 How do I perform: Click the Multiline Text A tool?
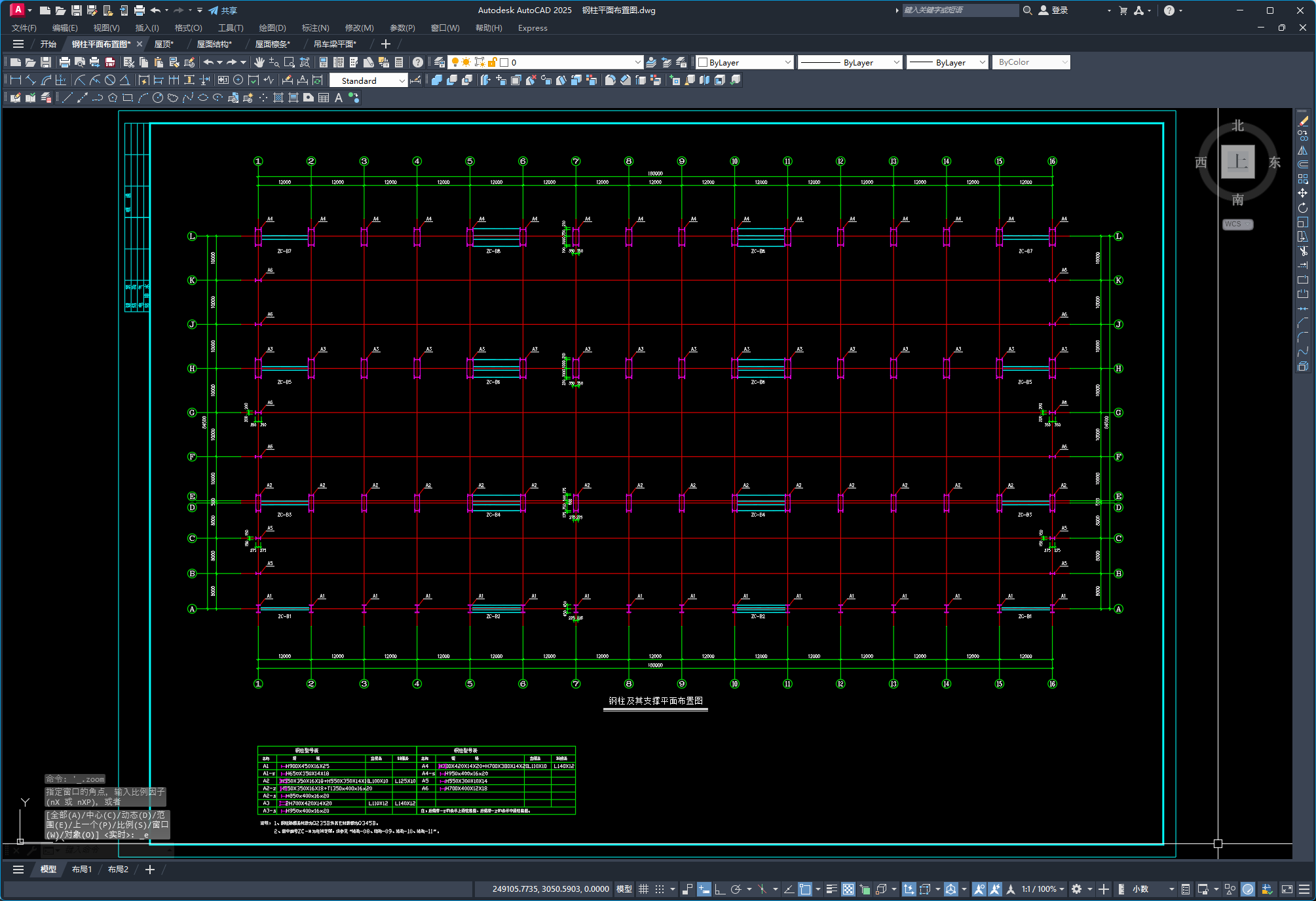coord(339,98)
